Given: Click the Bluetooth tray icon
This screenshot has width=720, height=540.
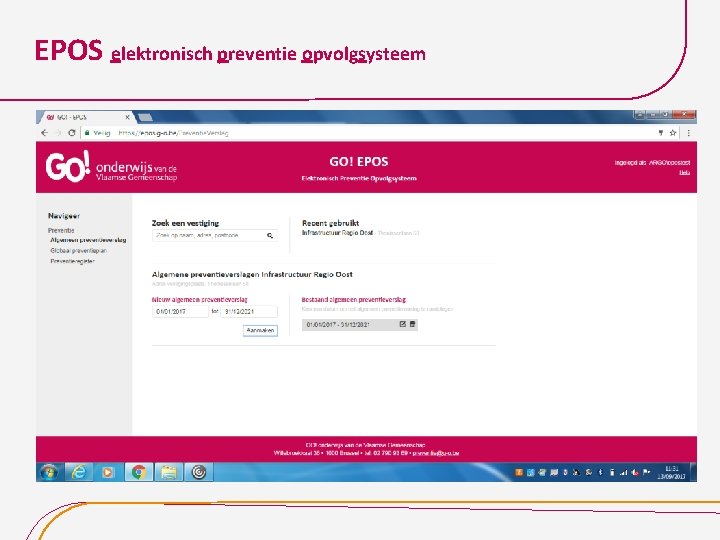Looking at the screenshot, I should (x=600, y=472).
